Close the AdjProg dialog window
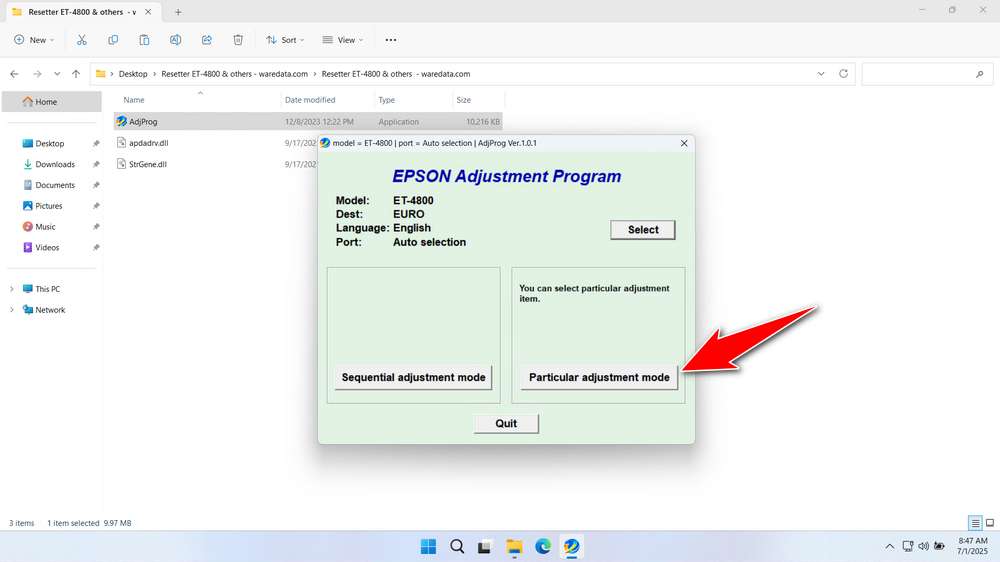This screenshot has height=562, width=1000. point(684,143)
